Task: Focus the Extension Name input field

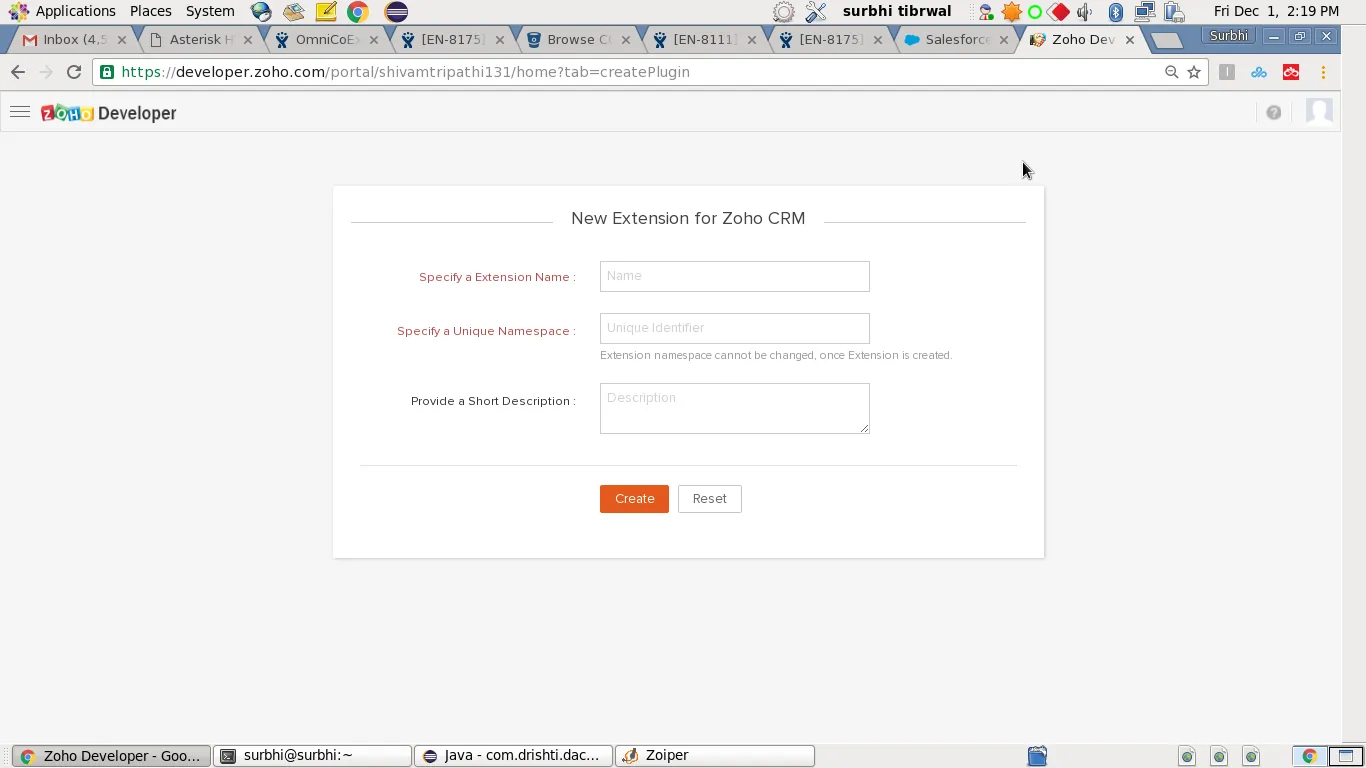Action: (x=735, y=276)
